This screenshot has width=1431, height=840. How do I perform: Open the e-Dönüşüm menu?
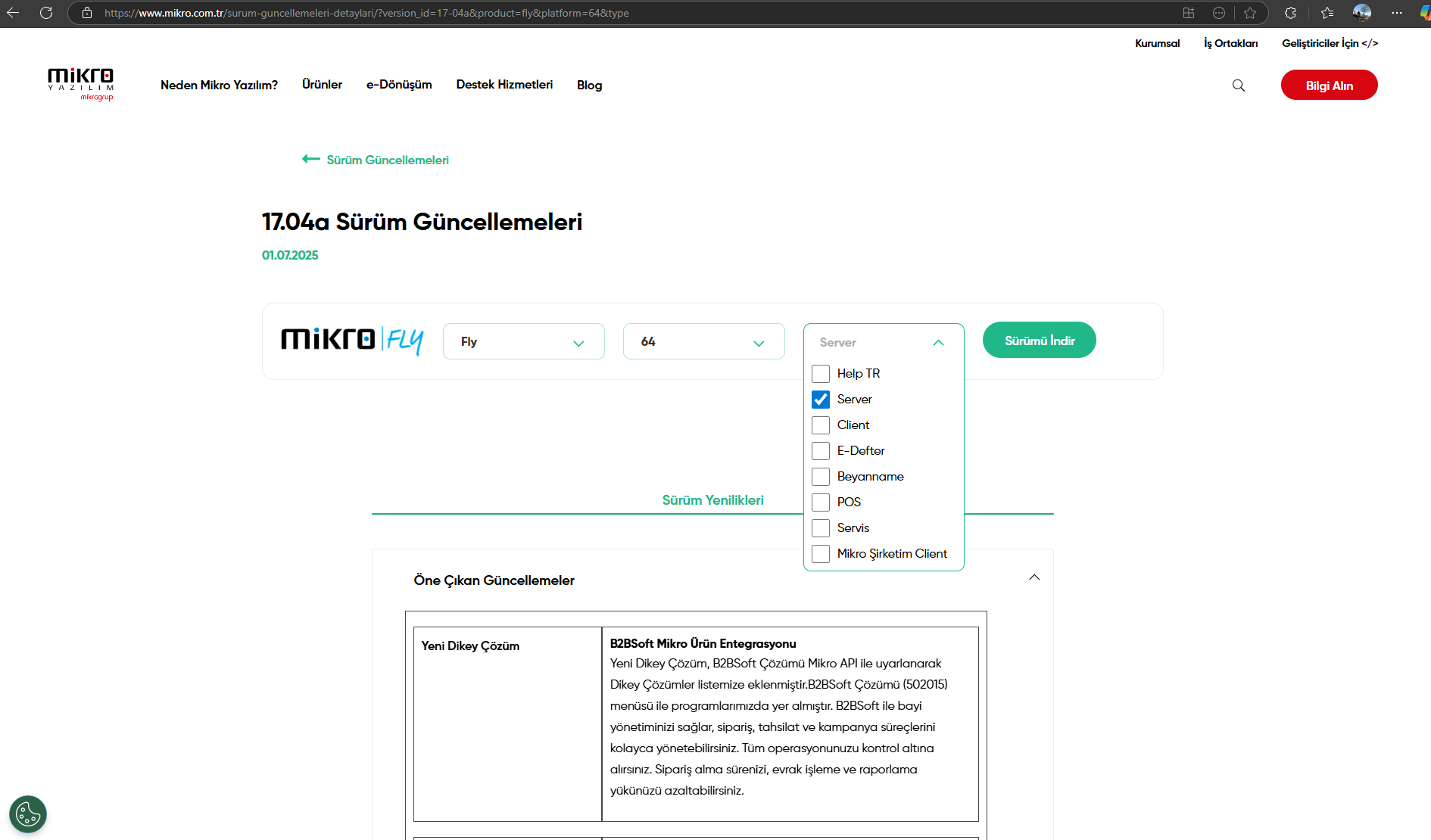(x=399, y=84)
